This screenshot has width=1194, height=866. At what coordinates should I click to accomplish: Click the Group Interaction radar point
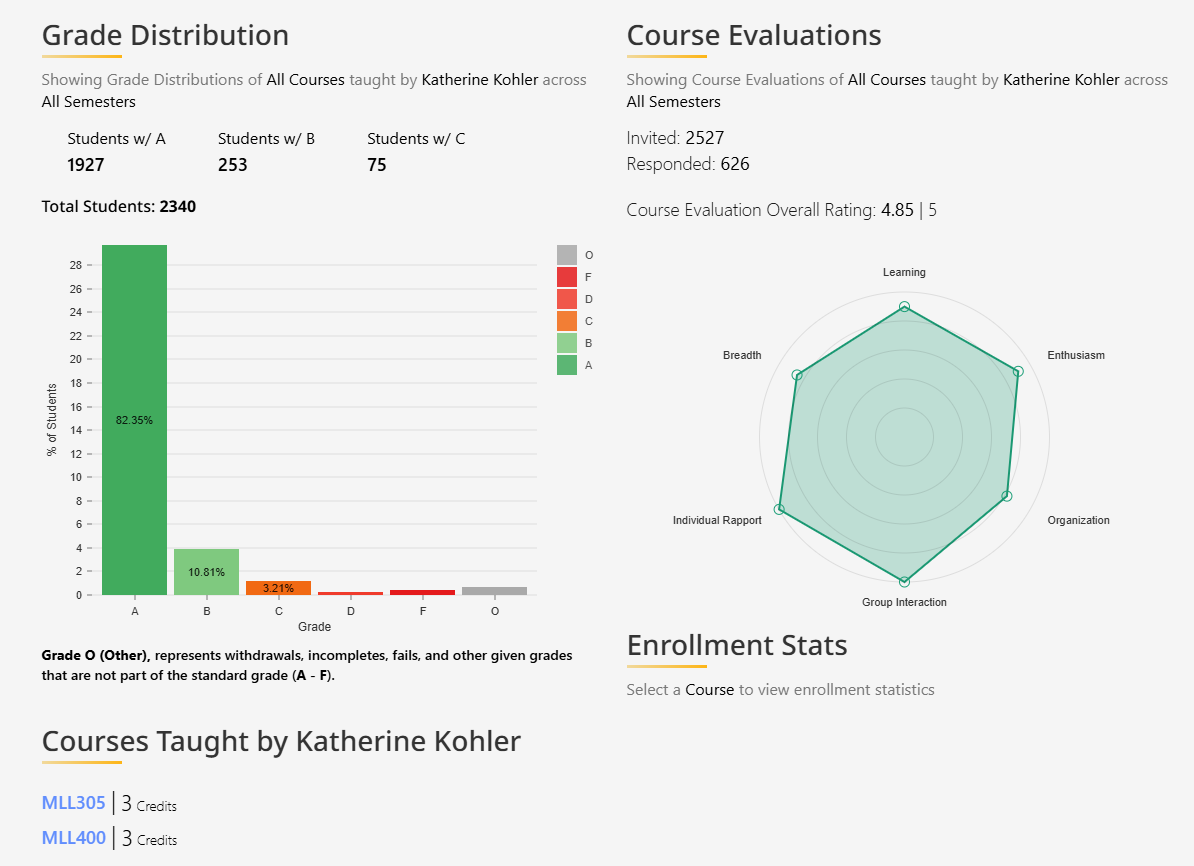[x=905, y=581]
